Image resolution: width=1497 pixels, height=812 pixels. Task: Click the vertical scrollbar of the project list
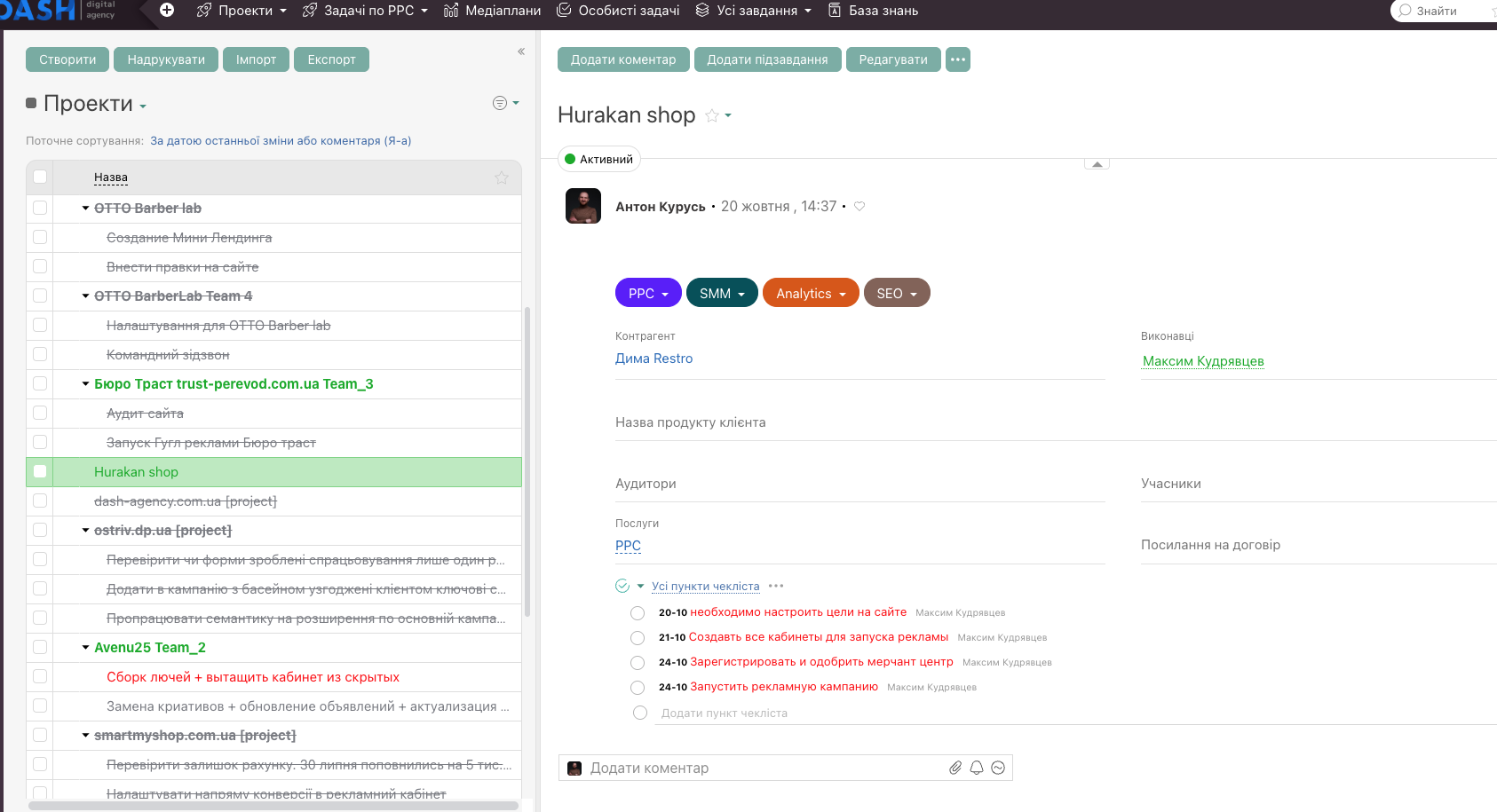527,461
